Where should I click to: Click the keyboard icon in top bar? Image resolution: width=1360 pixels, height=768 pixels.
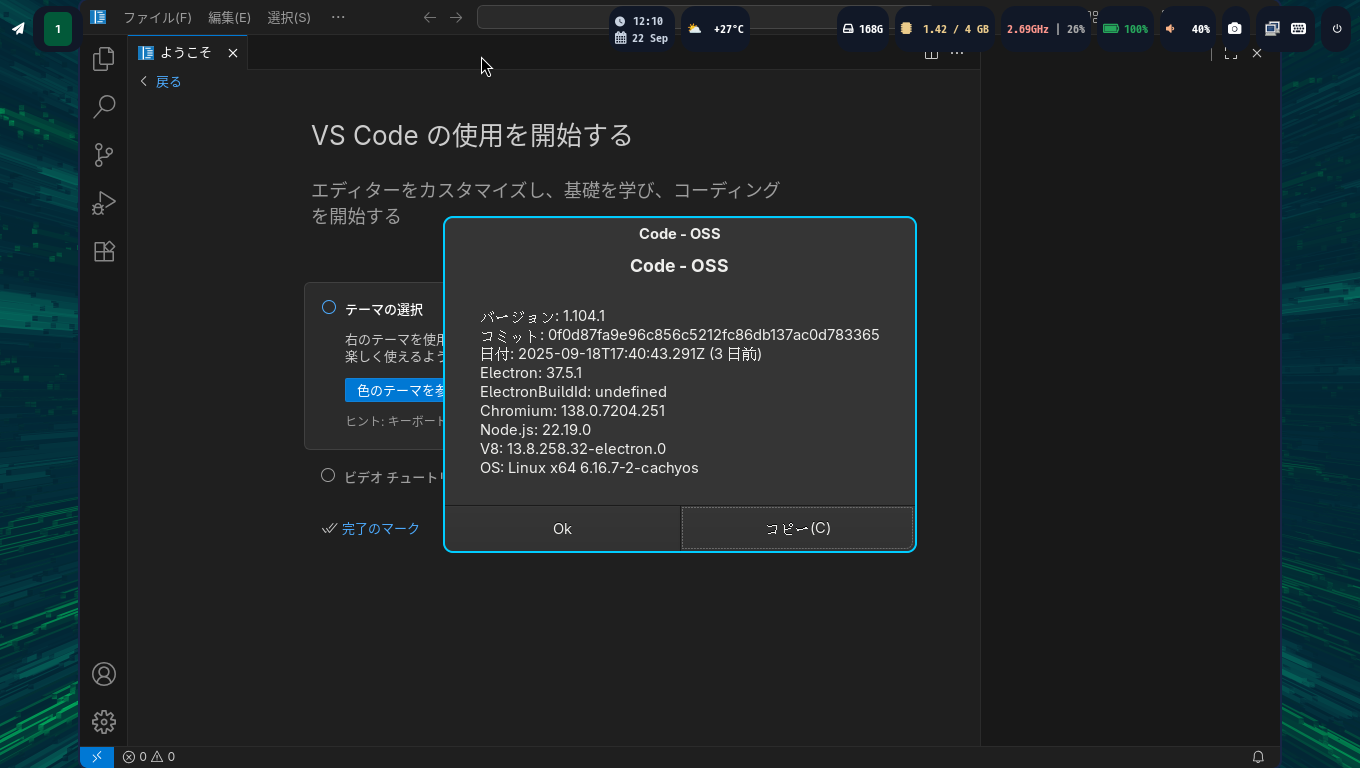tap(1298, 29)
